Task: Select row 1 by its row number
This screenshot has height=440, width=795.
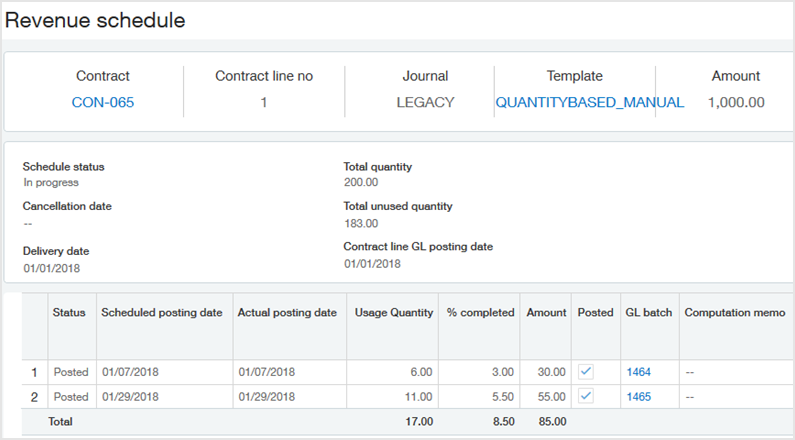Action: (x=35, y=372)
